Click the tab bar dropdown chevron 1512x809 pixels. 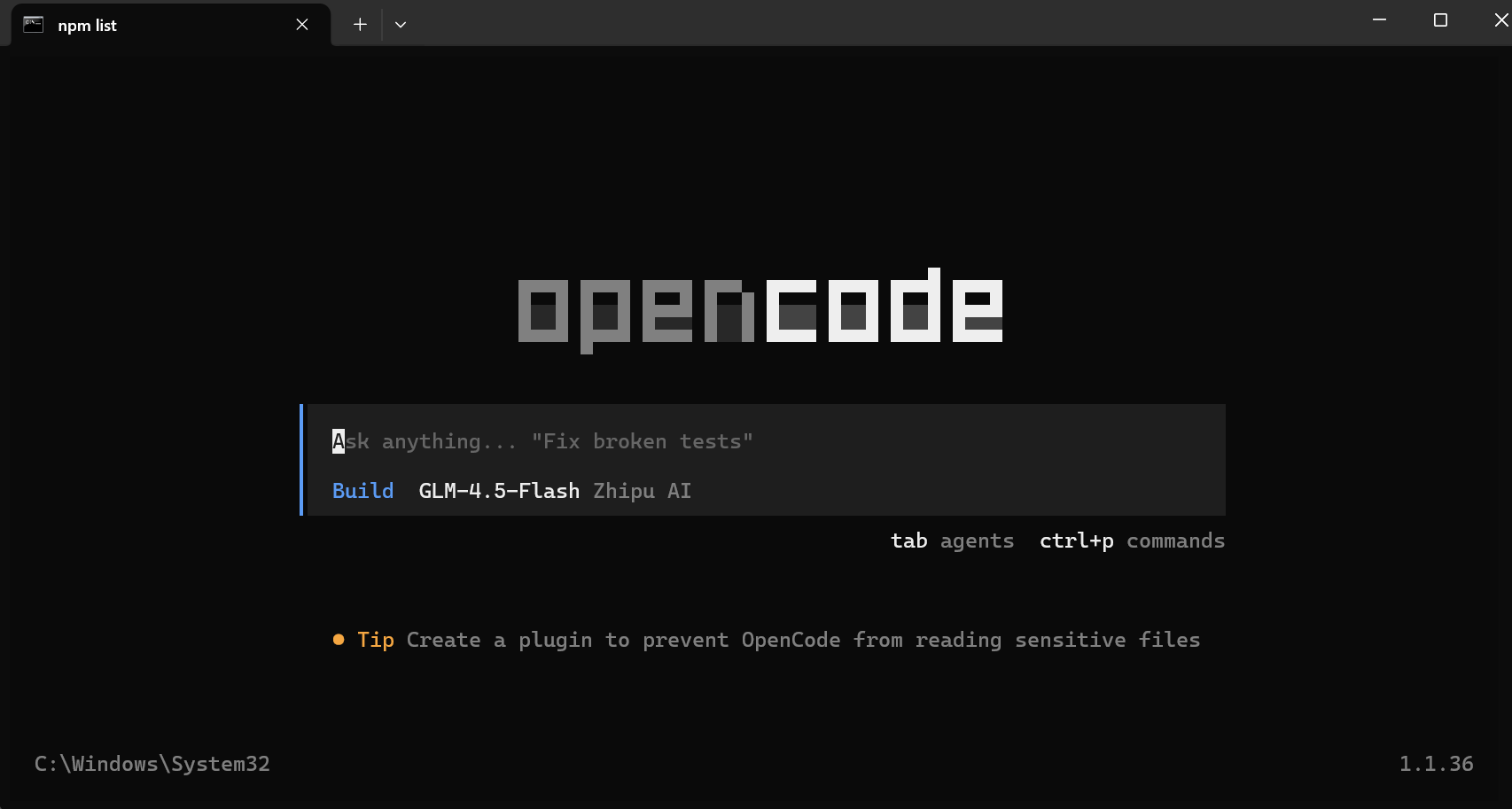click(401, 25)
